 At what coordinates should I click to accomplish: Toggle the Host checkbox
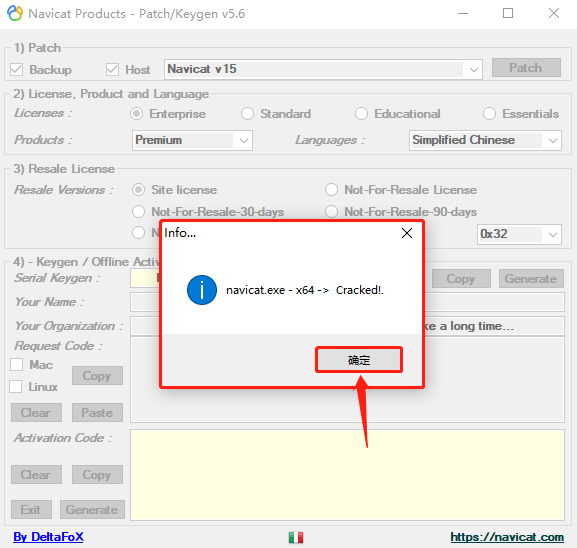(x=112, y=70)
